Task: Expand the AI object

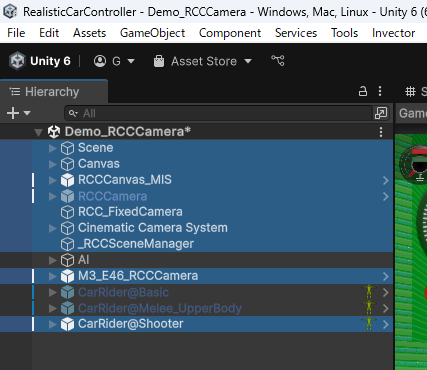Action: pos(52,260)
